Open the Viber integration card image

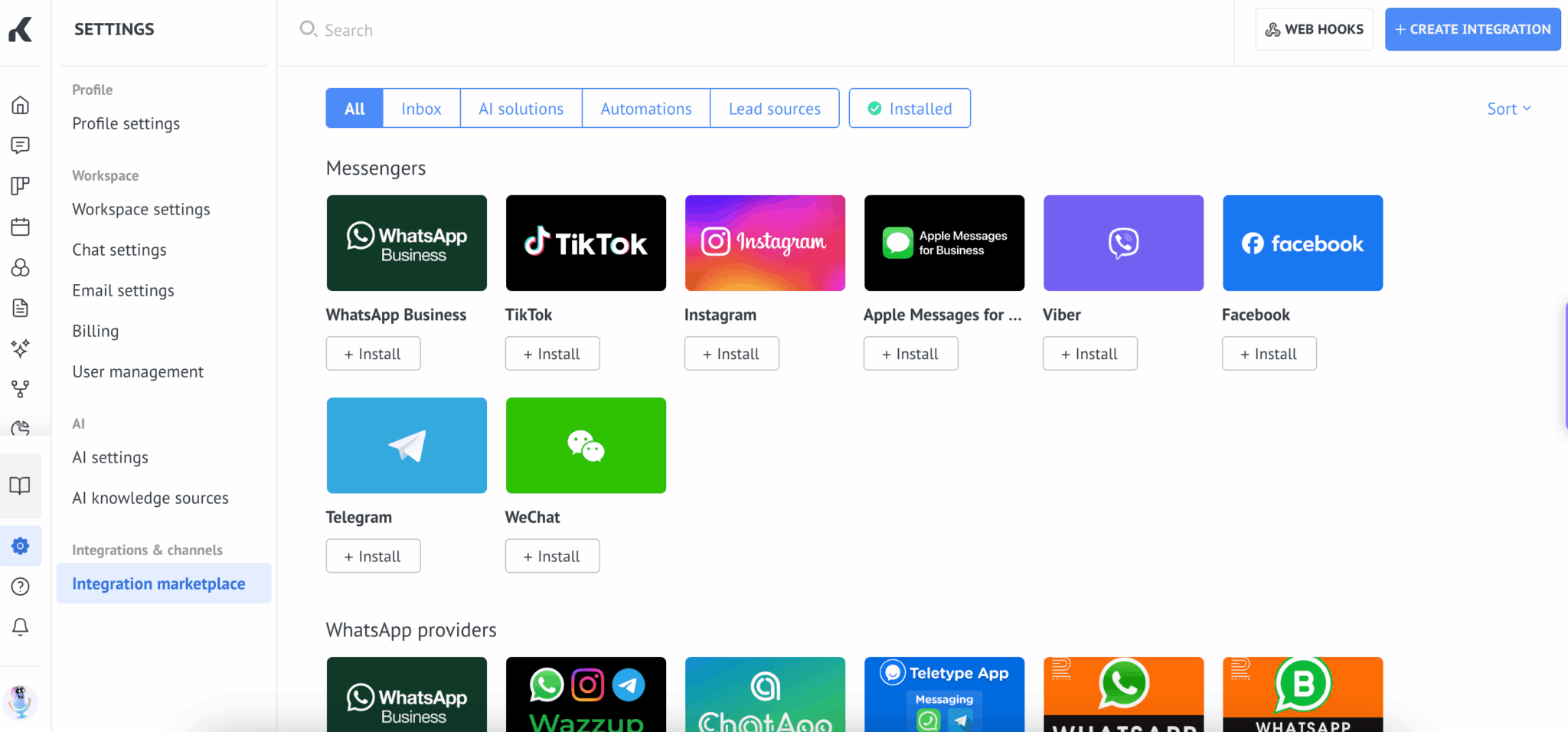1123,243
